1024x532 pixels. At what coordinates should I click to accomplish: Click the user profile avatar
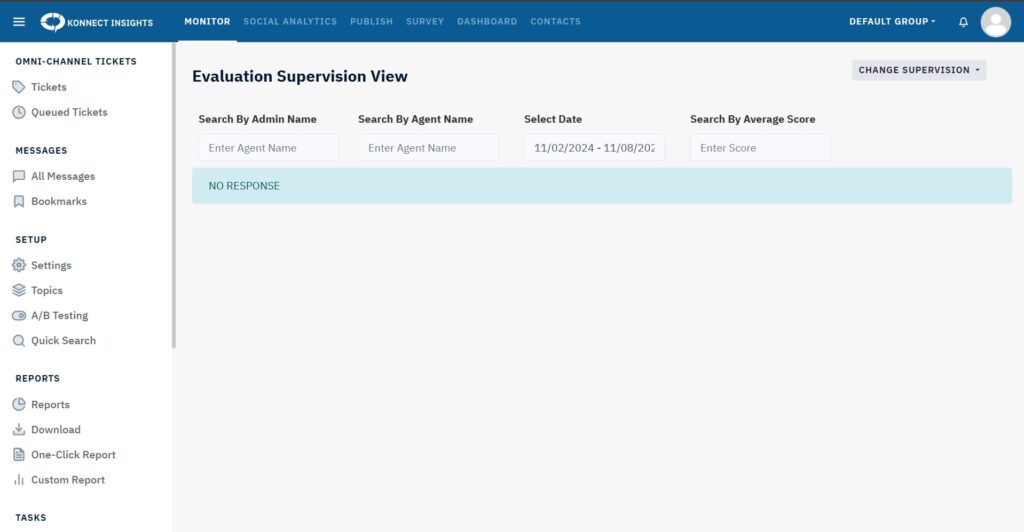(995, 21)
